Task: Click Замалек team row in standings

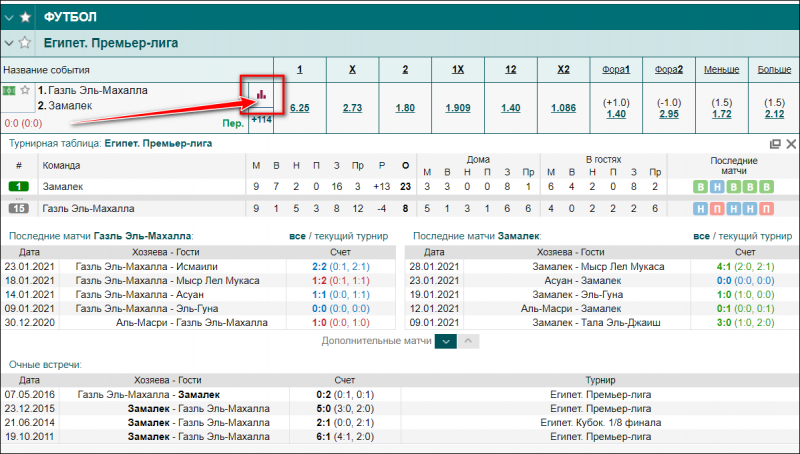Action: pyautogui.click(x=400, y=187)
